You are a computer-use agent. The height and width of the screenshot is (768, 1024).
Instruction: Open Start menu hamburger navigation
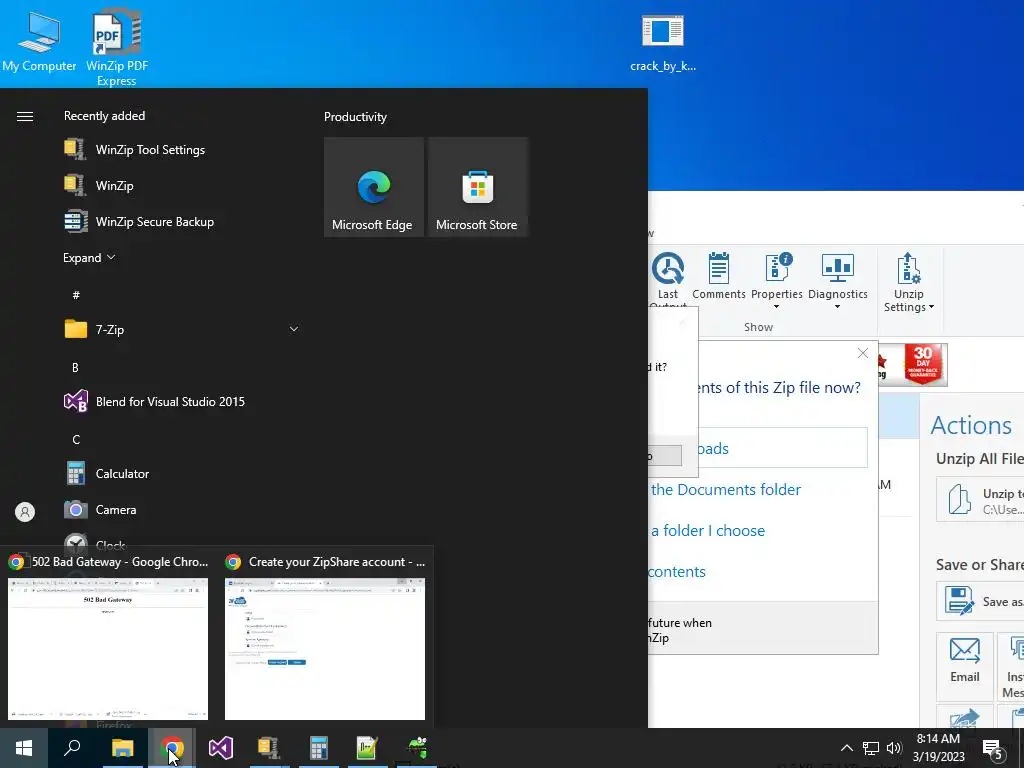[25, 116]
